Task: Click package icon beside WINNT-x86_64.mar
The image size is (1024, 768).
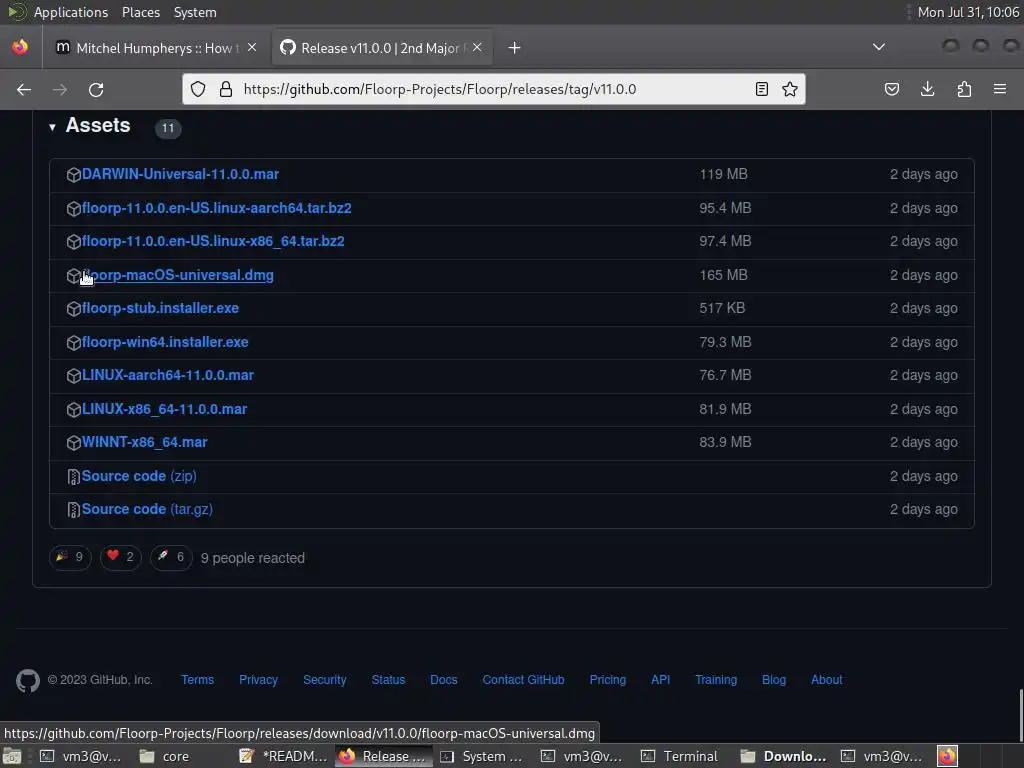Action: click(x=73, y=442)
